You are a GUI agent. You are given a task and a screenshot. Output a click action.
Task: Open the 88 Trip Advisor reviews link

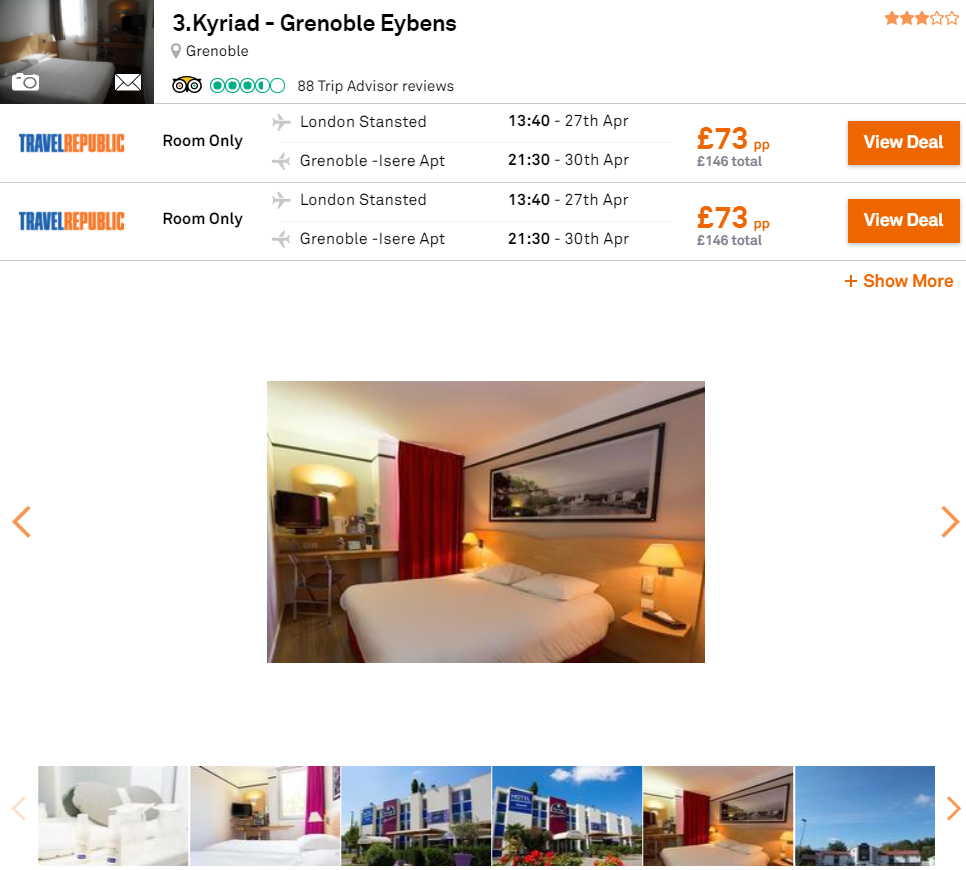(x=375, y=86)
